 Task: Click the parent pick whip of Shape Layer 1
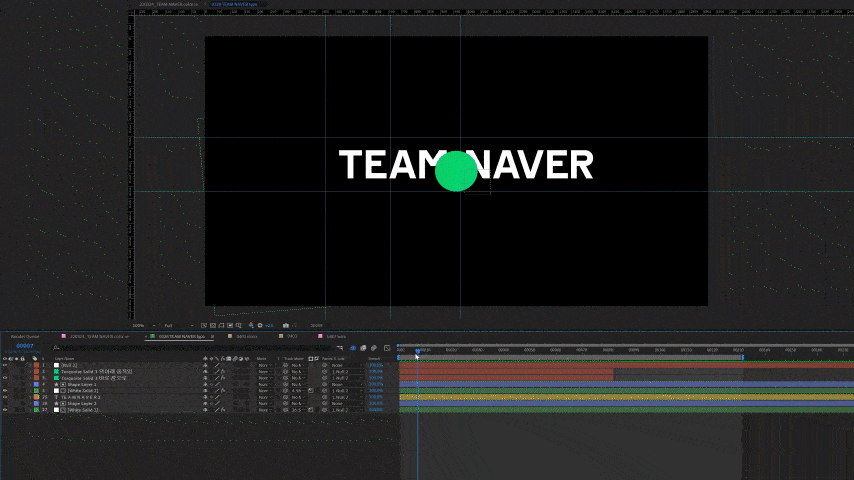[325, 384]
